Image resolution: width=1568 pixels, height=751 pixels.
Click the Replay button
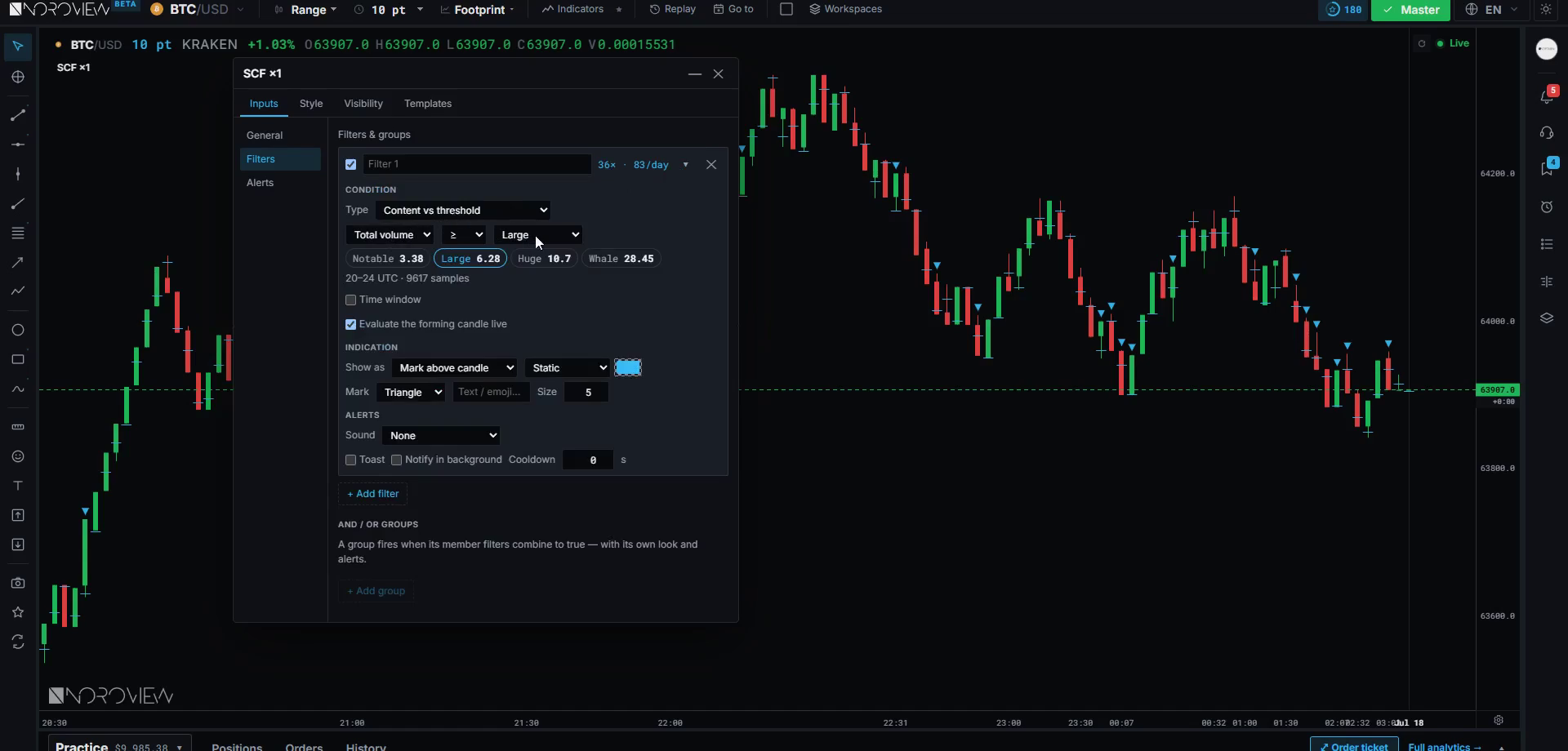click(673, 9)
